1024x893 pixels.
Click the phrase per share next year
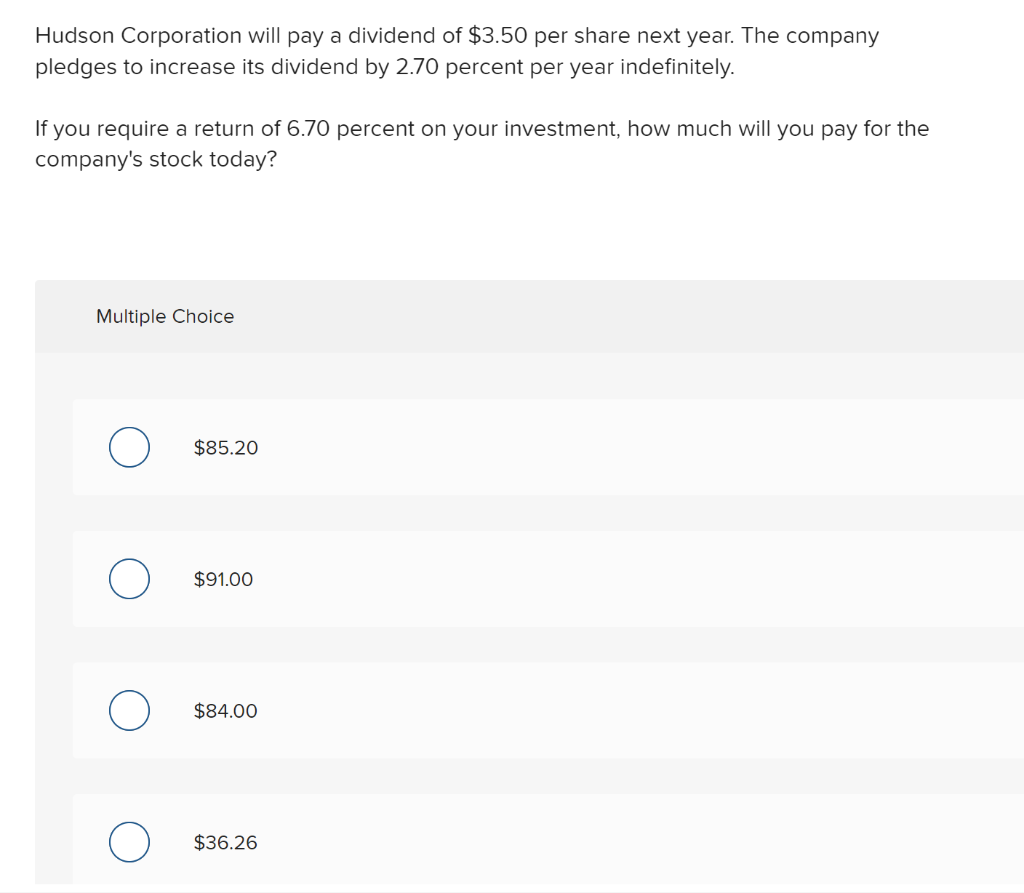click(634, 36)
